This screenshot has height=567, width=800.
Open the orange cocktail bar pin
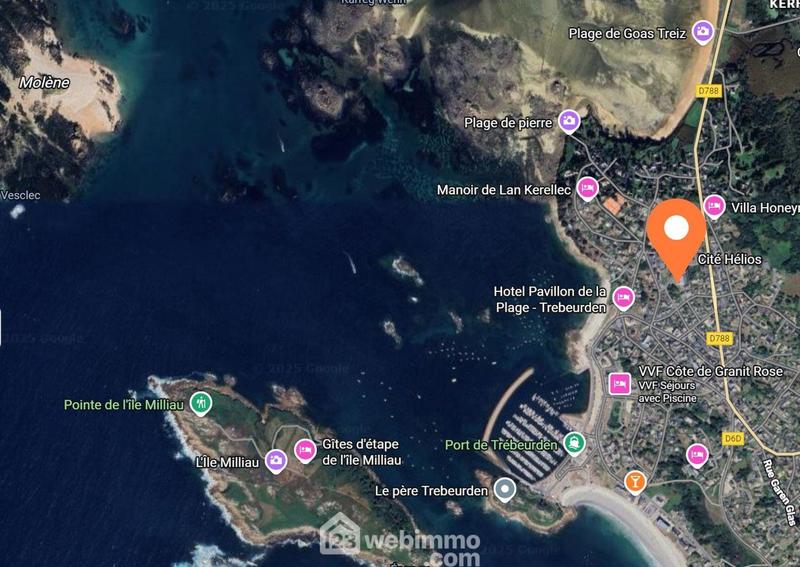(635, 482)
